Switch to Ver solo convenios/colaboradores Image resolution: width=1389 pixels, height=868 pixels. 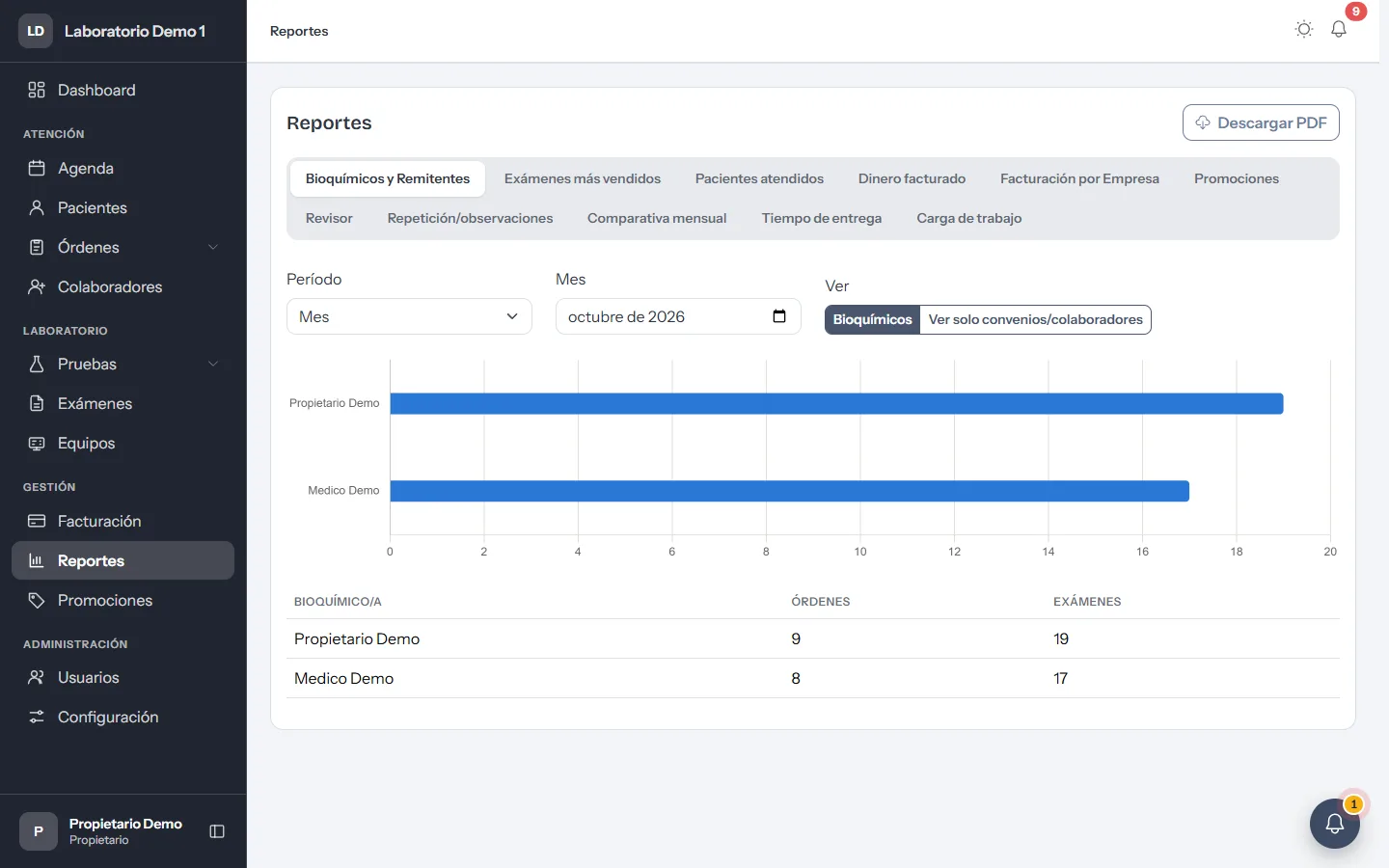tap(1035, 319)
